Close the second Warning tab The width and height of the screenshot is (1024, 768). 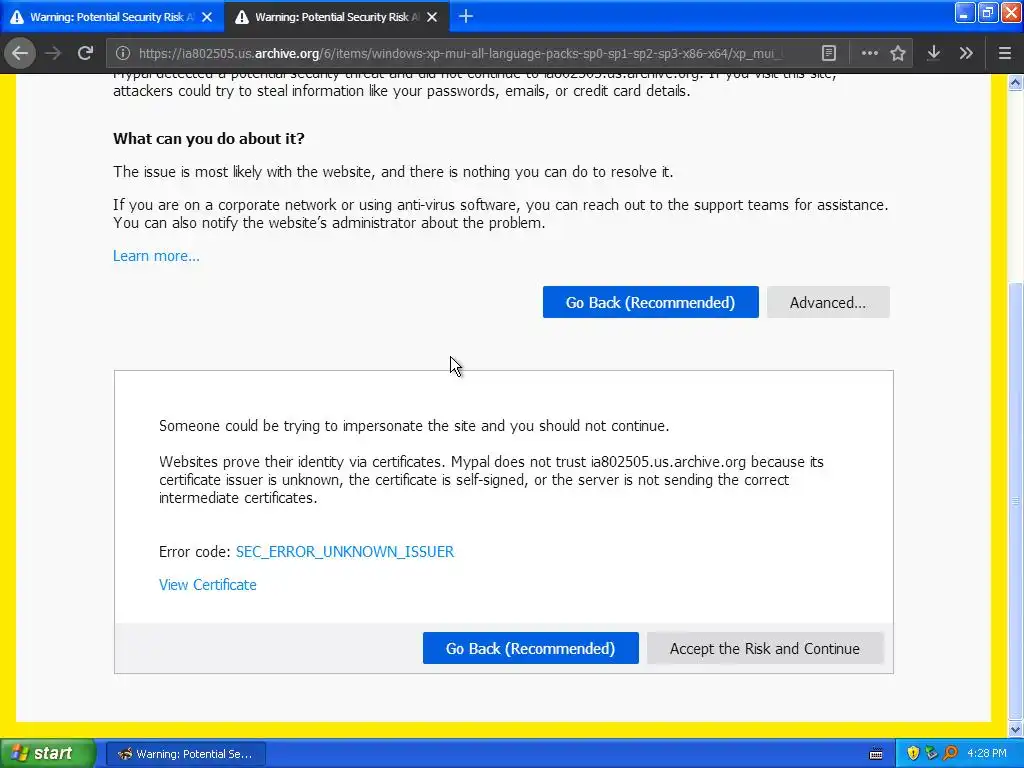click(x=432, y=17)
